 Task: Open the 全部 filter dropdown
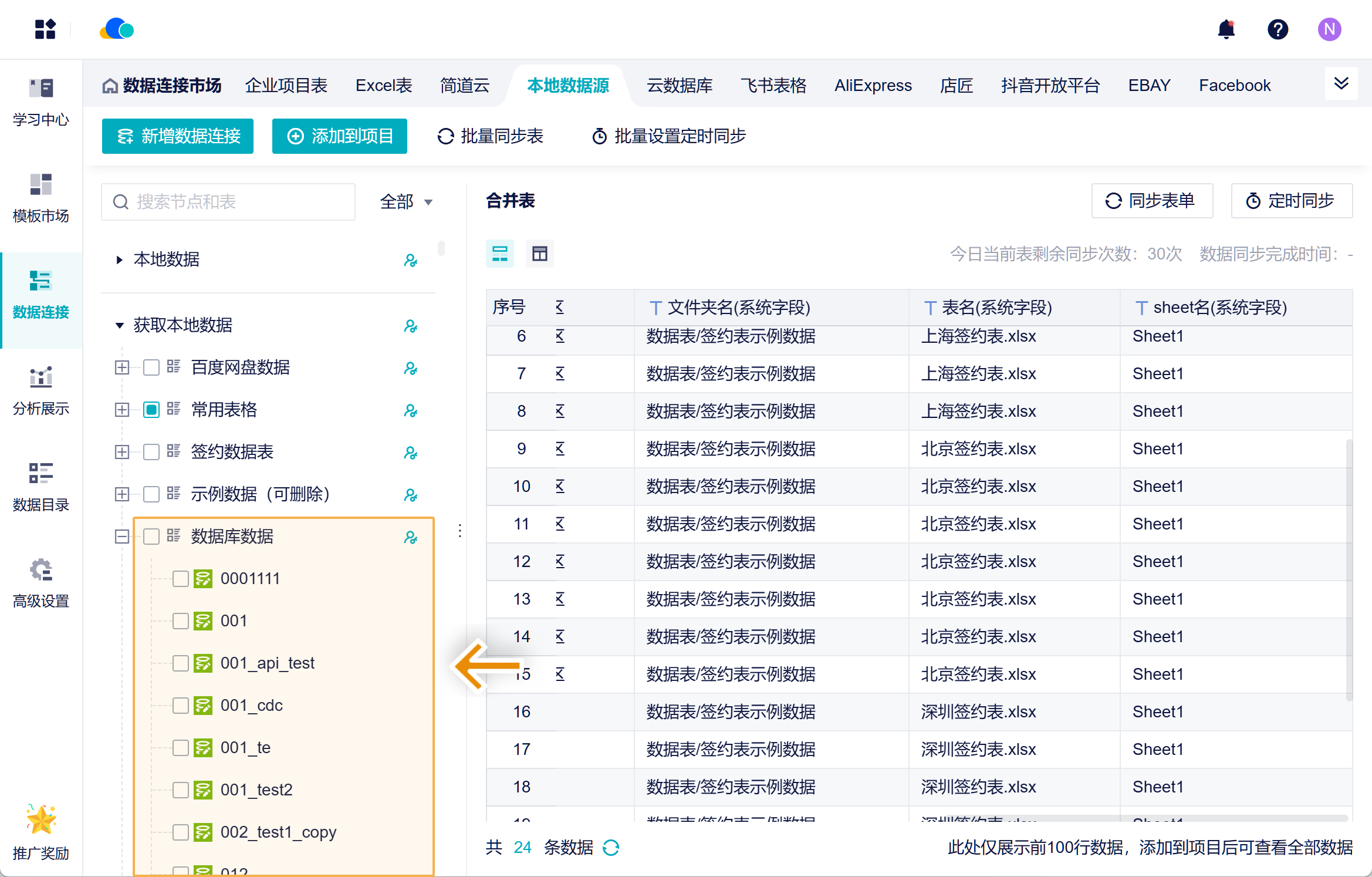(x=405, y=201)
